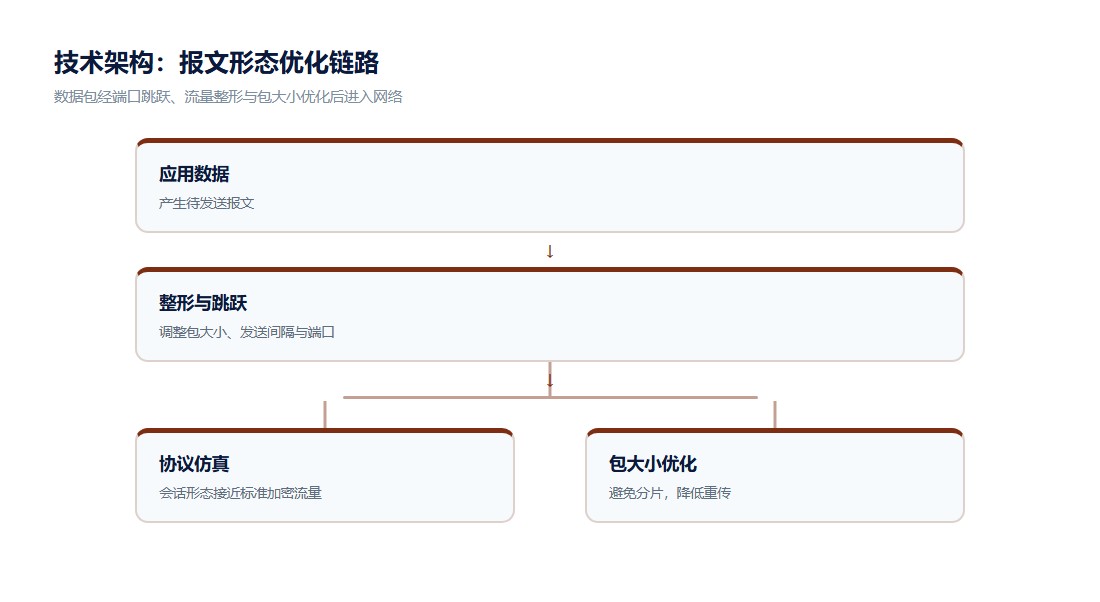Viewport: 1100px width, 602px height.
Task: Click the text 会话形态接近标准加密流量
Action: coord(240,493)
